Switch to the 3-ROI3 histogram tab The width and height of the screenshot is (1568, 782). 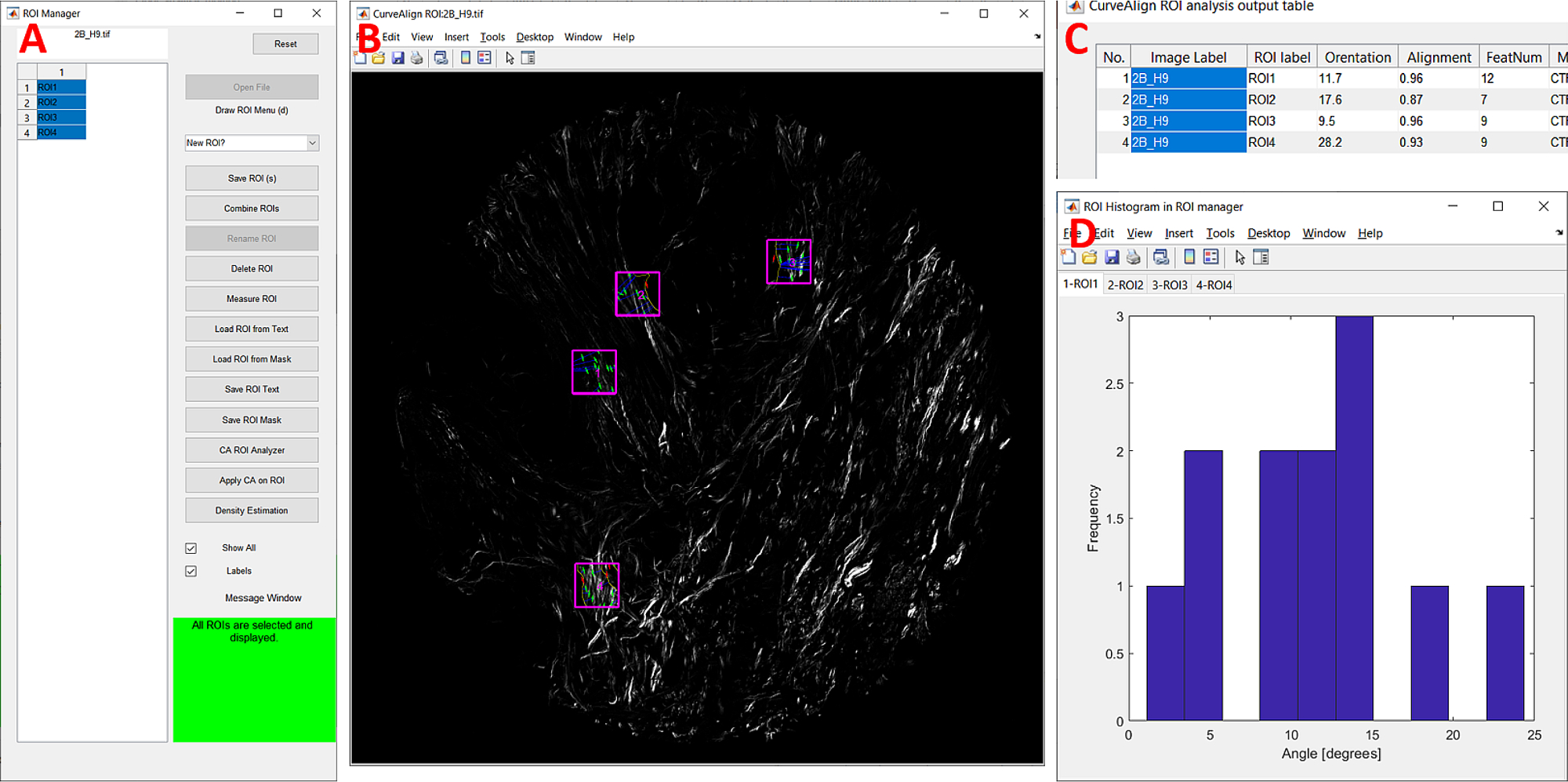click(1169, 285)
